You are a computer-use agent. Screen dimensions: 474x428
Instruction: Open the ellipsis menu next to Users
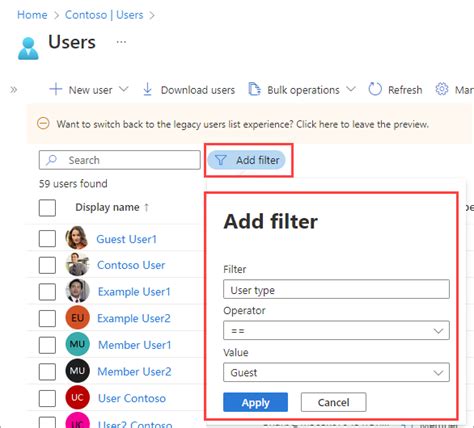tap(121, 42)
